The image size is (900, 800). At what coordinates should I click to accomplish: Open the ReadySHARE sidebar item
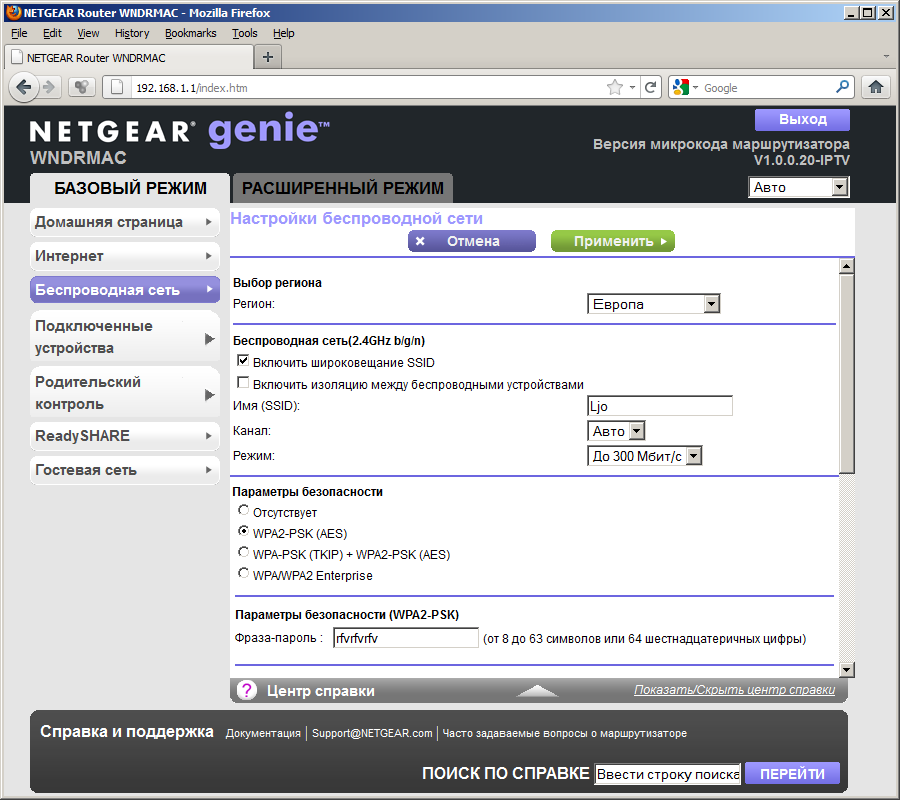[x=125, y=436]
